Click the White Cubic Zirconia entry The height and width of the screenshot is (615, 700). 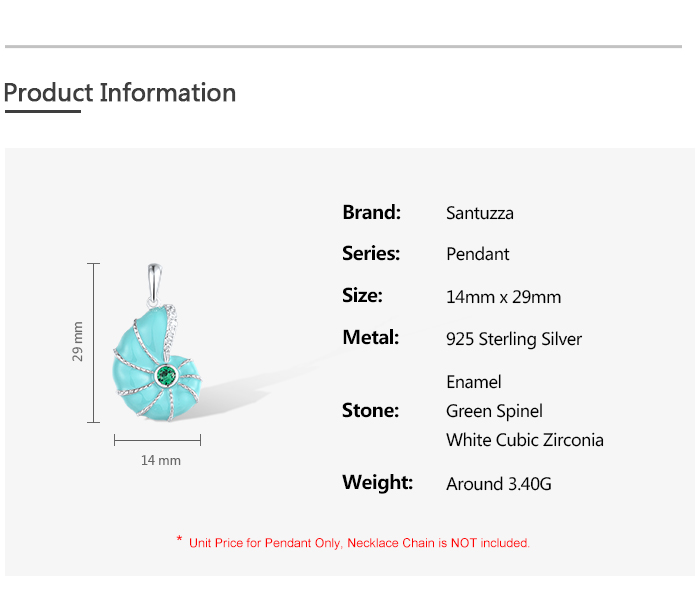click(525, 440)
